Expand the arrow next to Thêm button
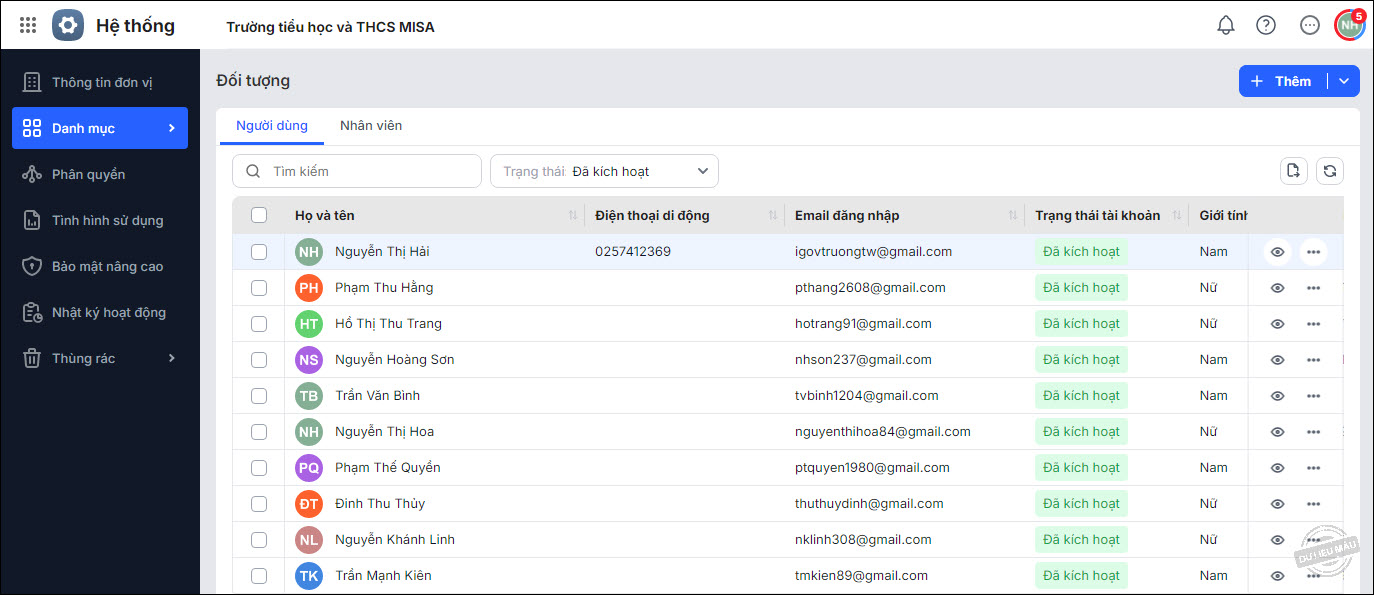This screenshot has height=595, width=1374. [1344, 81]
